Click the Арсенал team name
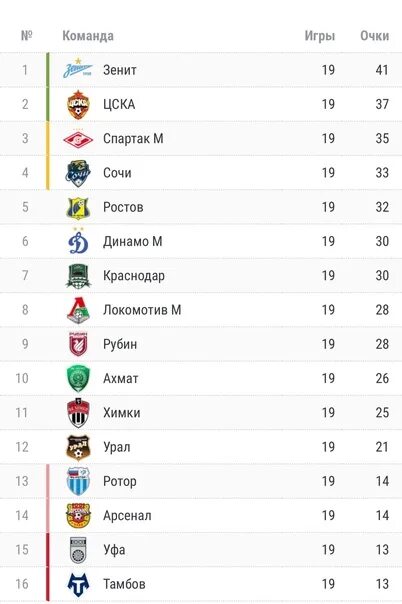The width and height of the screenshot is (402, 604). 127,515
